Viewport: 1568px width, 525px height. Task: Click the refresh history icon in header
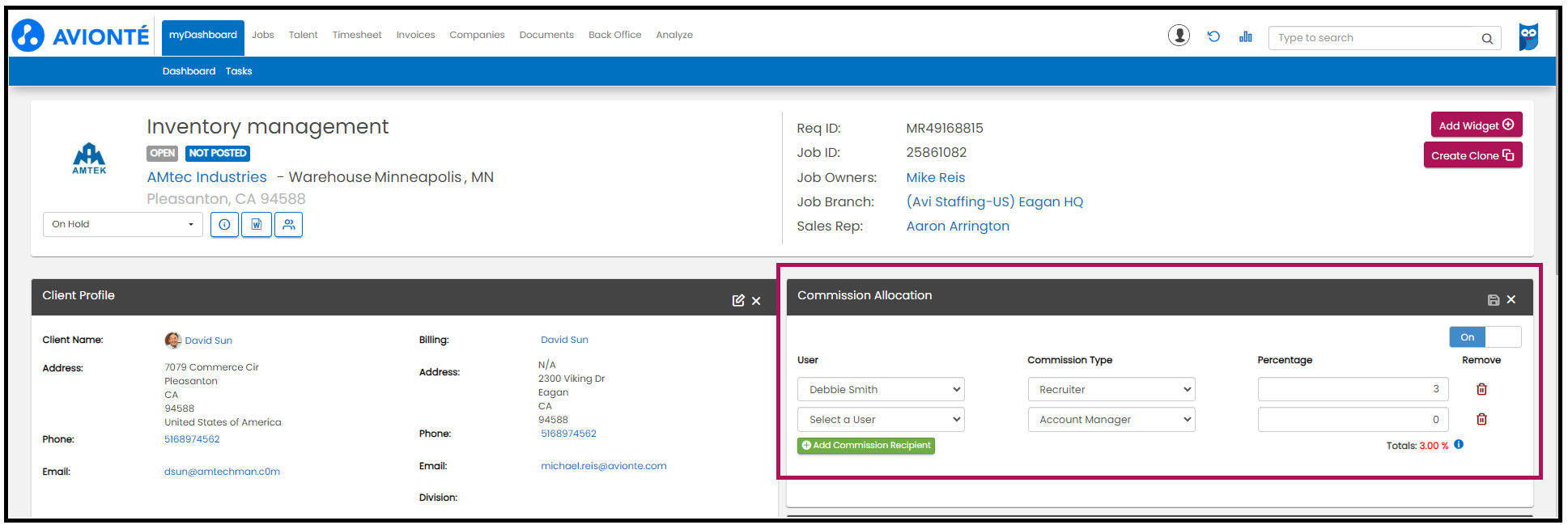[x=1213, y=36]
